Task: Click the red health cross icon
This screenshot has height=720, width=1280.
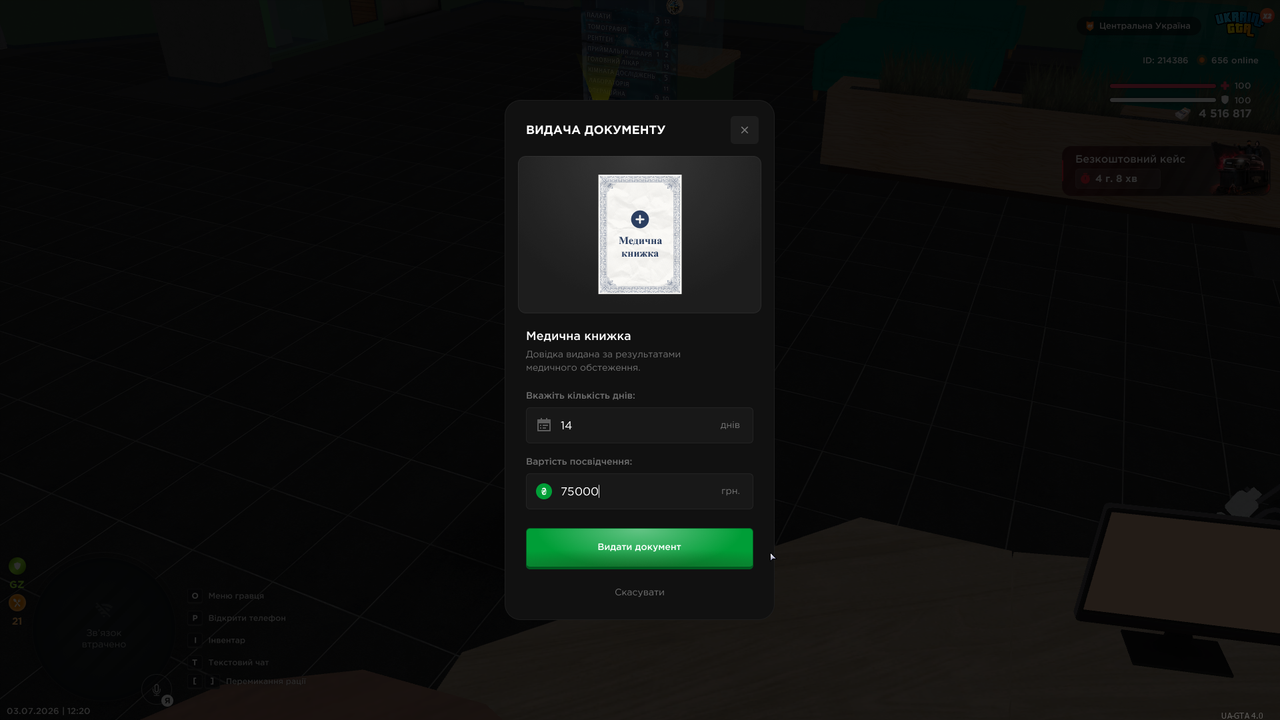Action: coord(1225,86)
